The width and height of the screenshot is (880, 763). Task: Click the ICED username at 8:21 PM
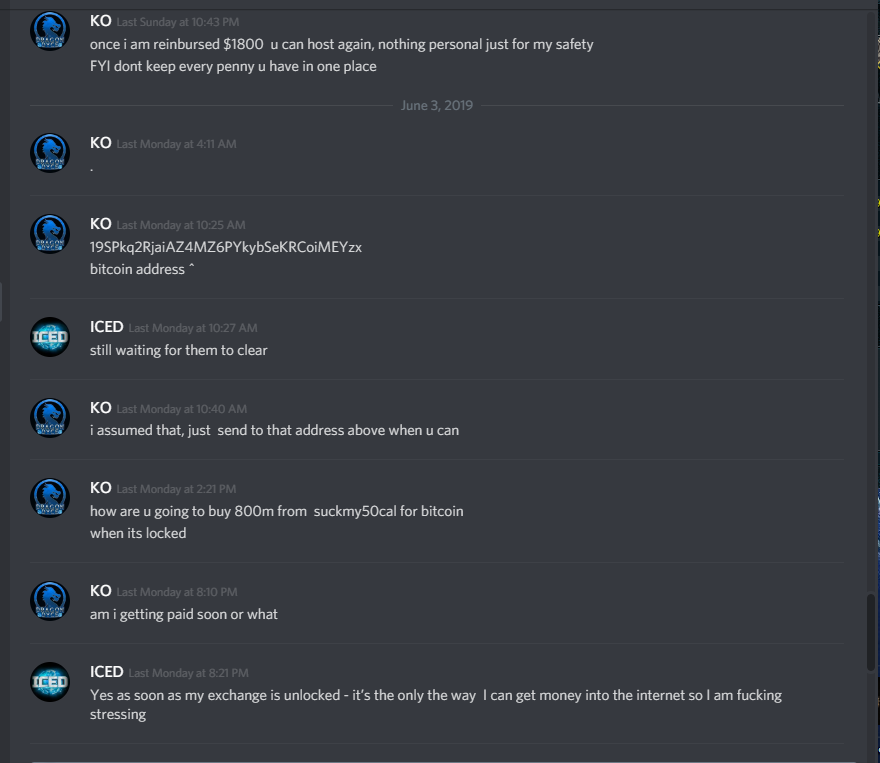click(x=107, y=672)
